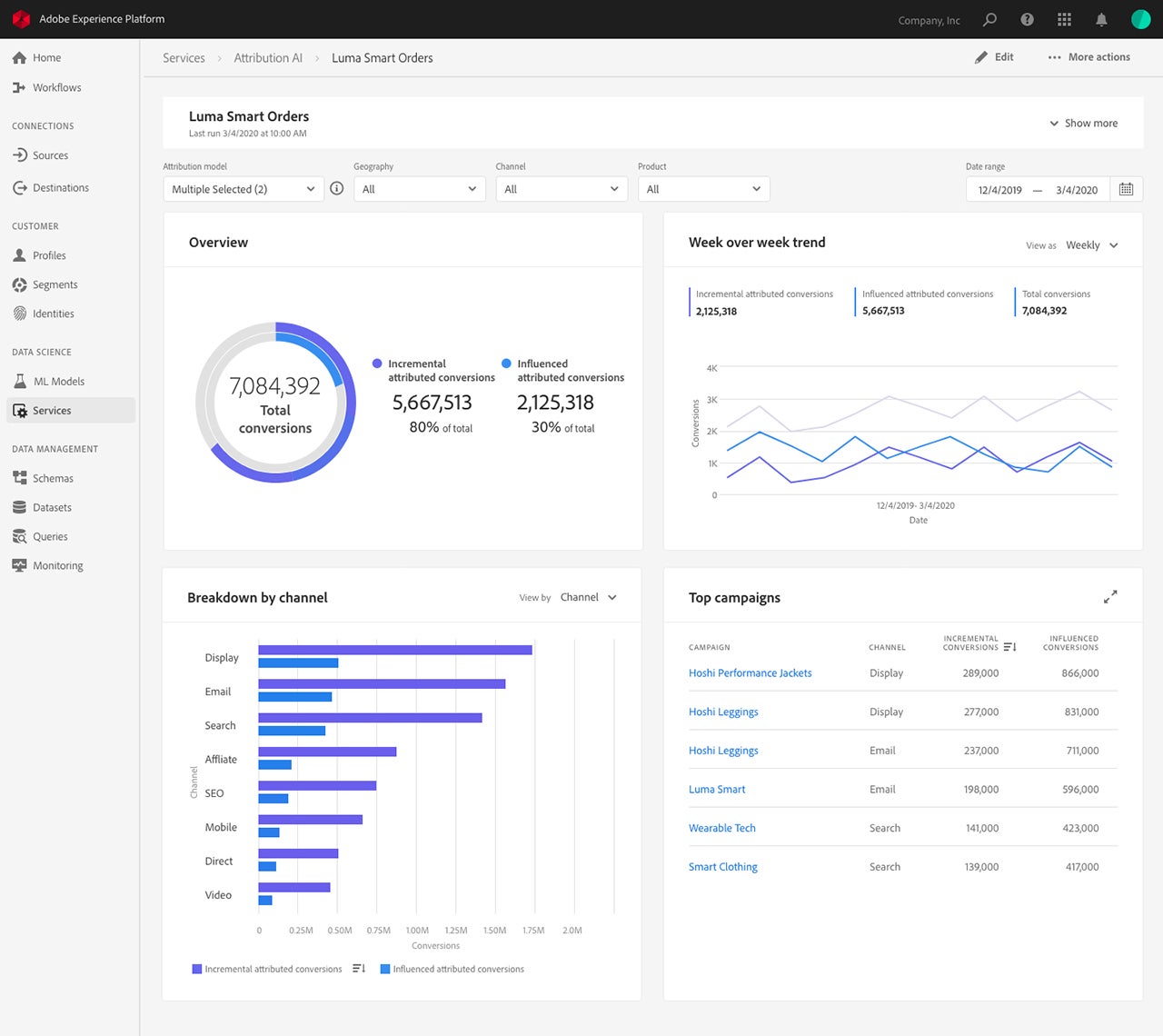Viewport: 1163px width, 1036px height.
Task: Click sort icon in chart legend
Action: coord(359,969)
